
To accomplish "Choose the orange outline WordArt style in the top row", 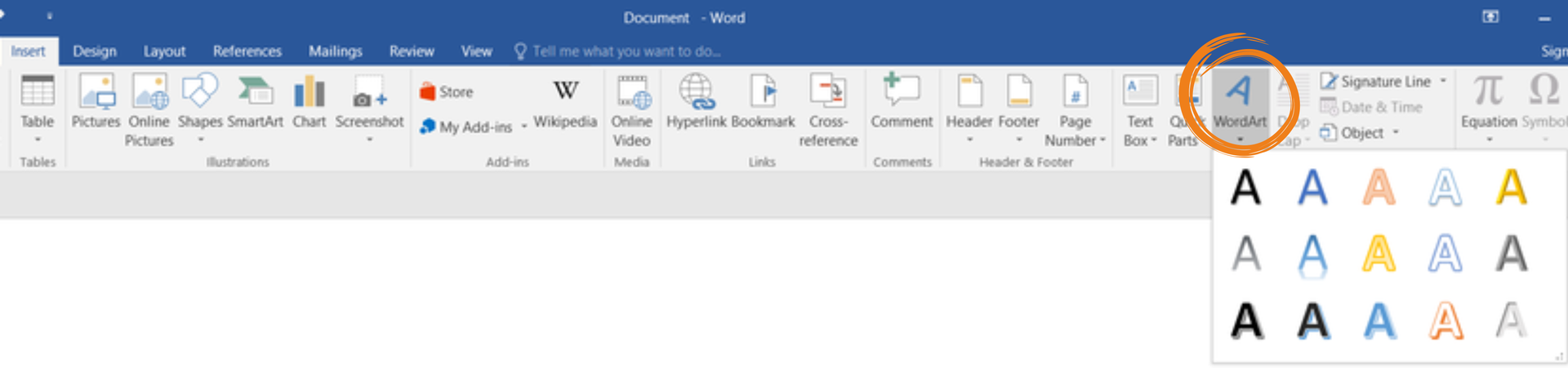I will (x=1379, y=187).
